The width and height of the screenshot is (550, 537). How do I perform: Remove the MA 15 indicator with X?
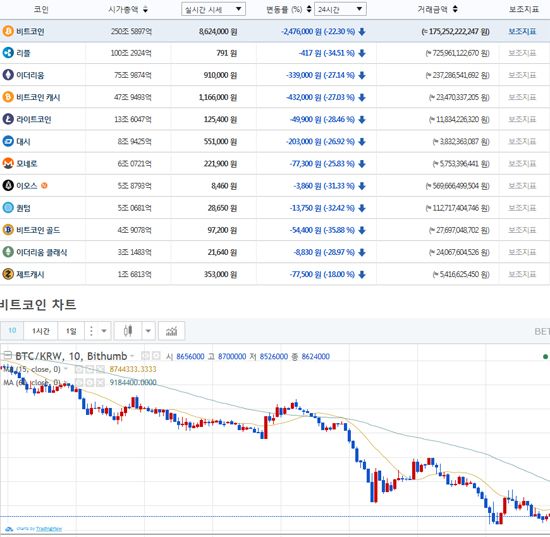(x=100, y=369)
